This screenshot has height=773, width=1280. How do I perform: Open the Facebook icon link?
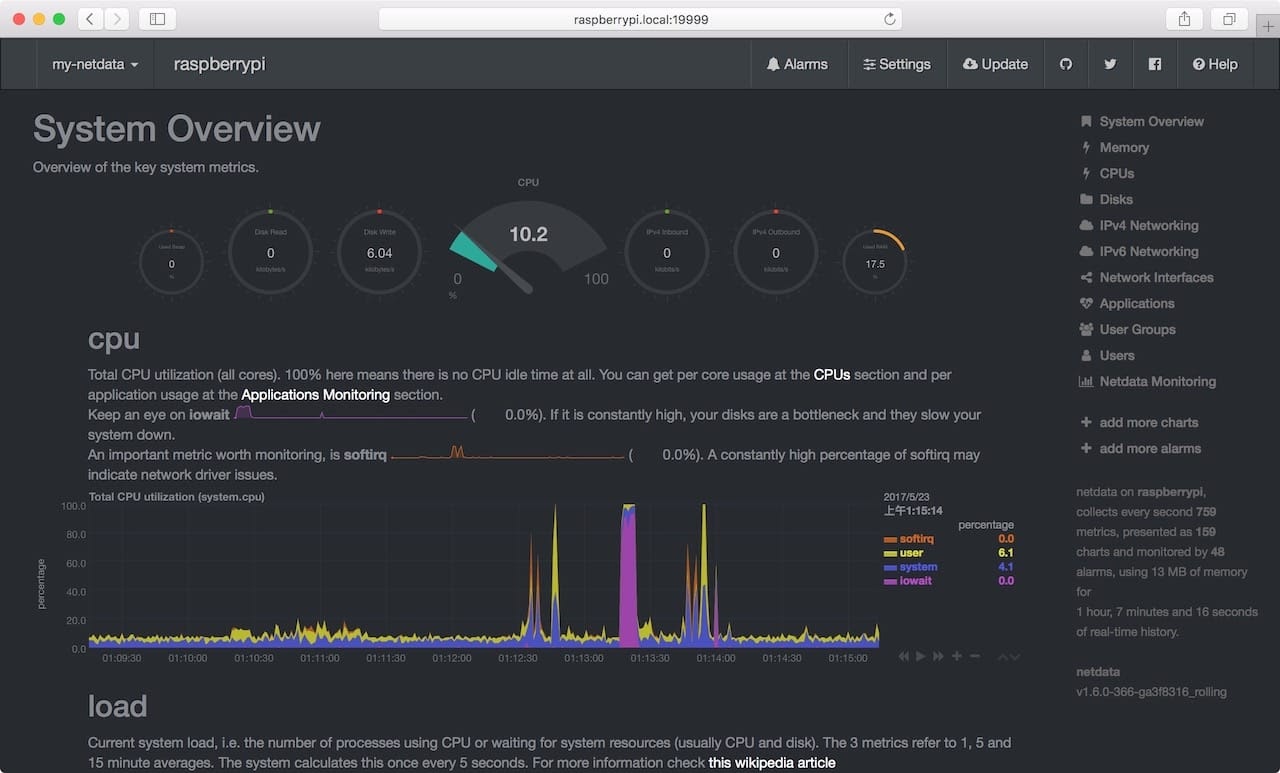pos(1155,64)
